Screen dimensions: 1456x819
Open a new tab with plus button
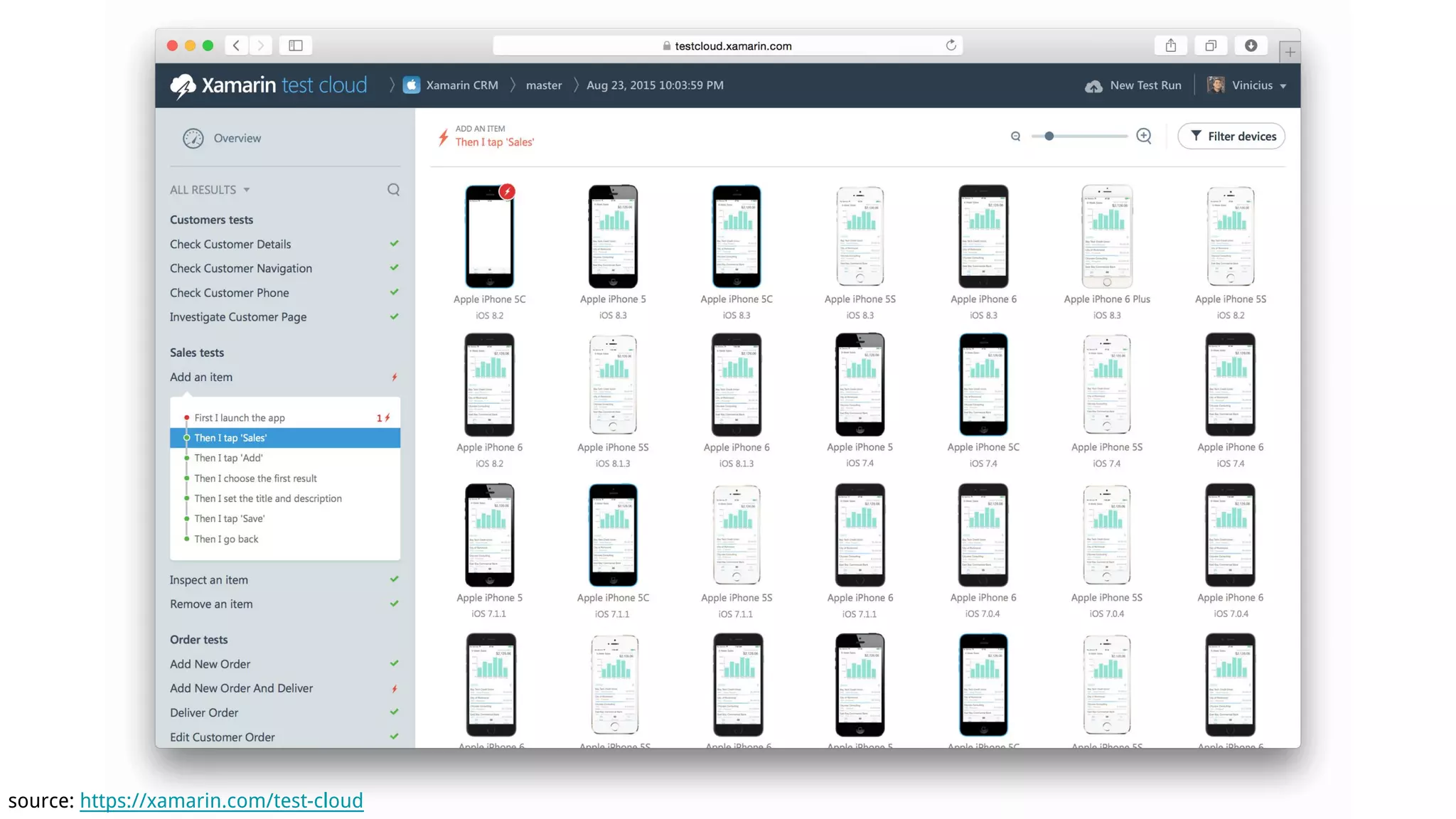coord(1290,52)
